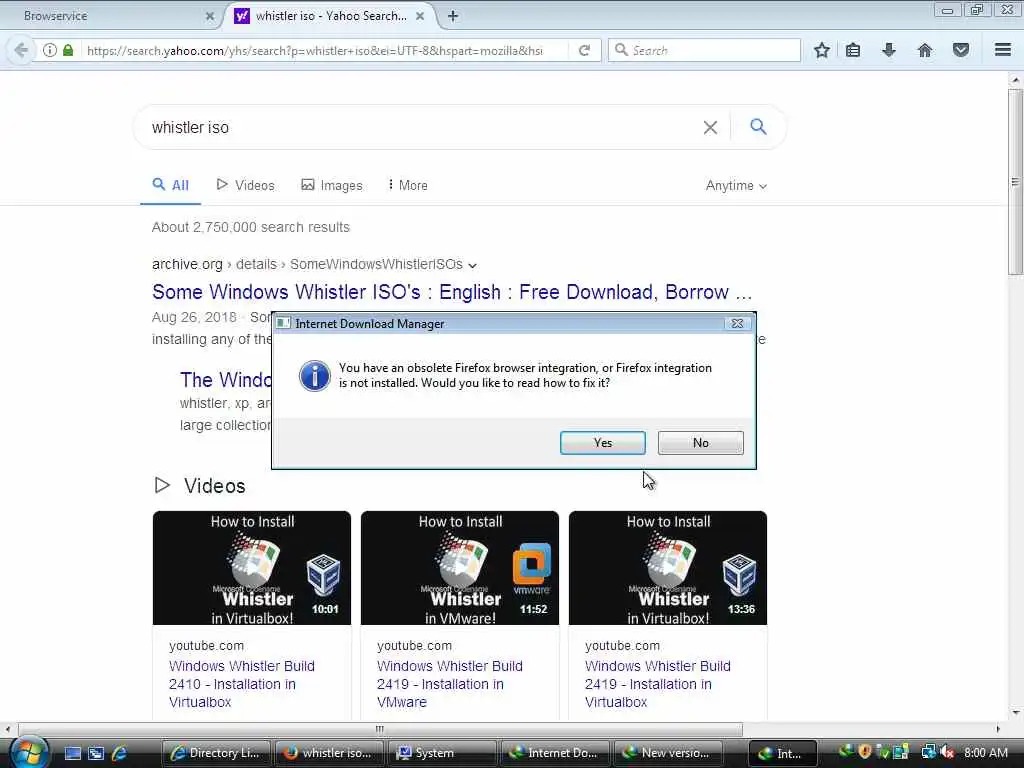Click the info icon in IDM dialog

click(x=315, y=376)
